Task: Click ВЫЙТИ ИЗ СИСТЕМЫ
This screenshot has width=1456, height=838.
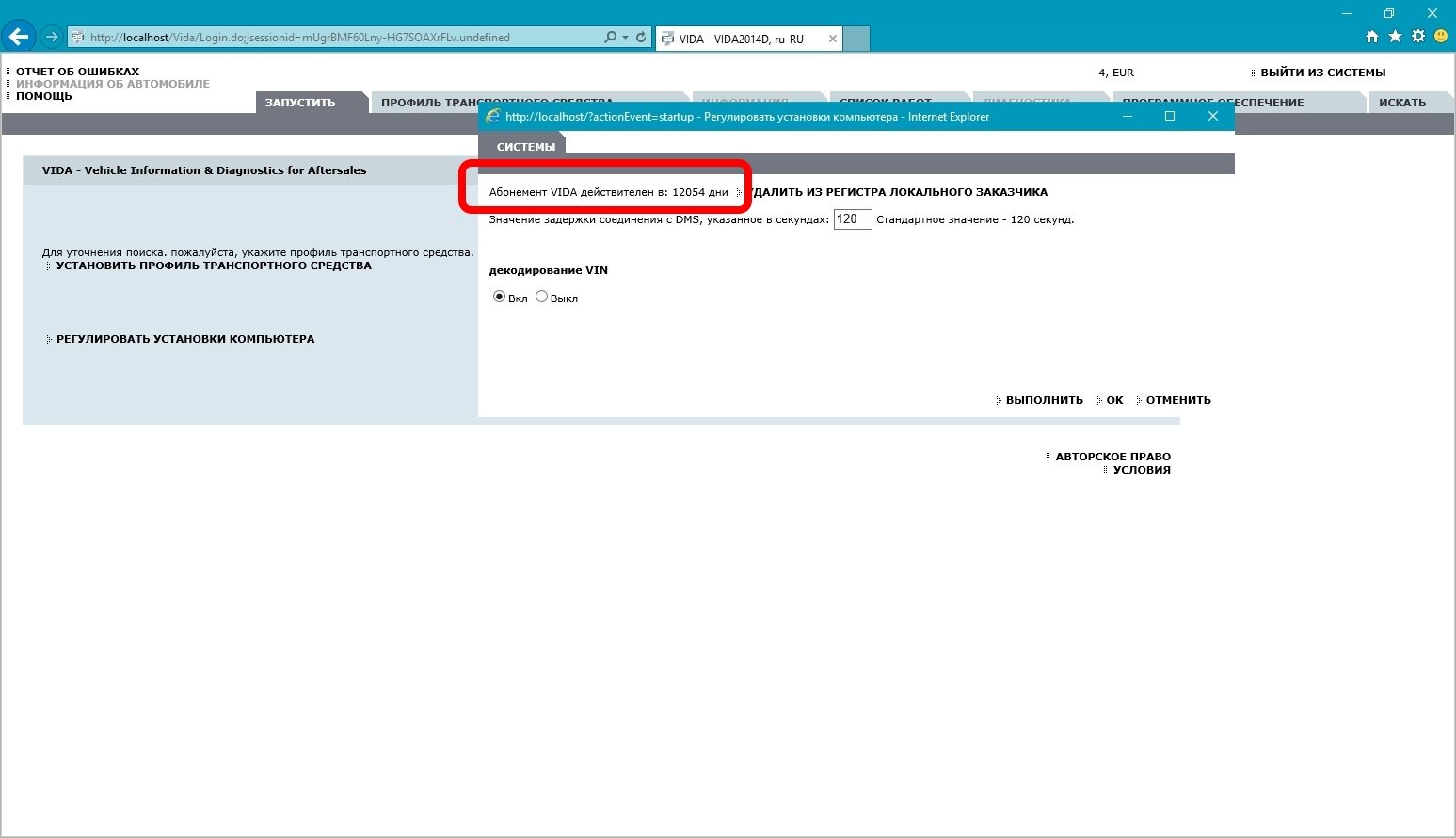Action: coord(1322,73)
